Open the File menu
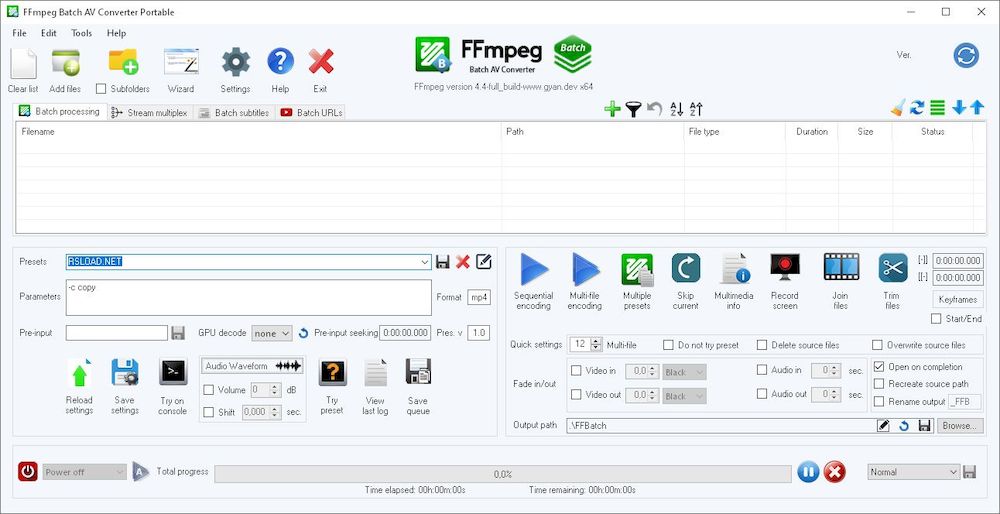The width and height of the screenshot is (1000, 514). (19, 33)
